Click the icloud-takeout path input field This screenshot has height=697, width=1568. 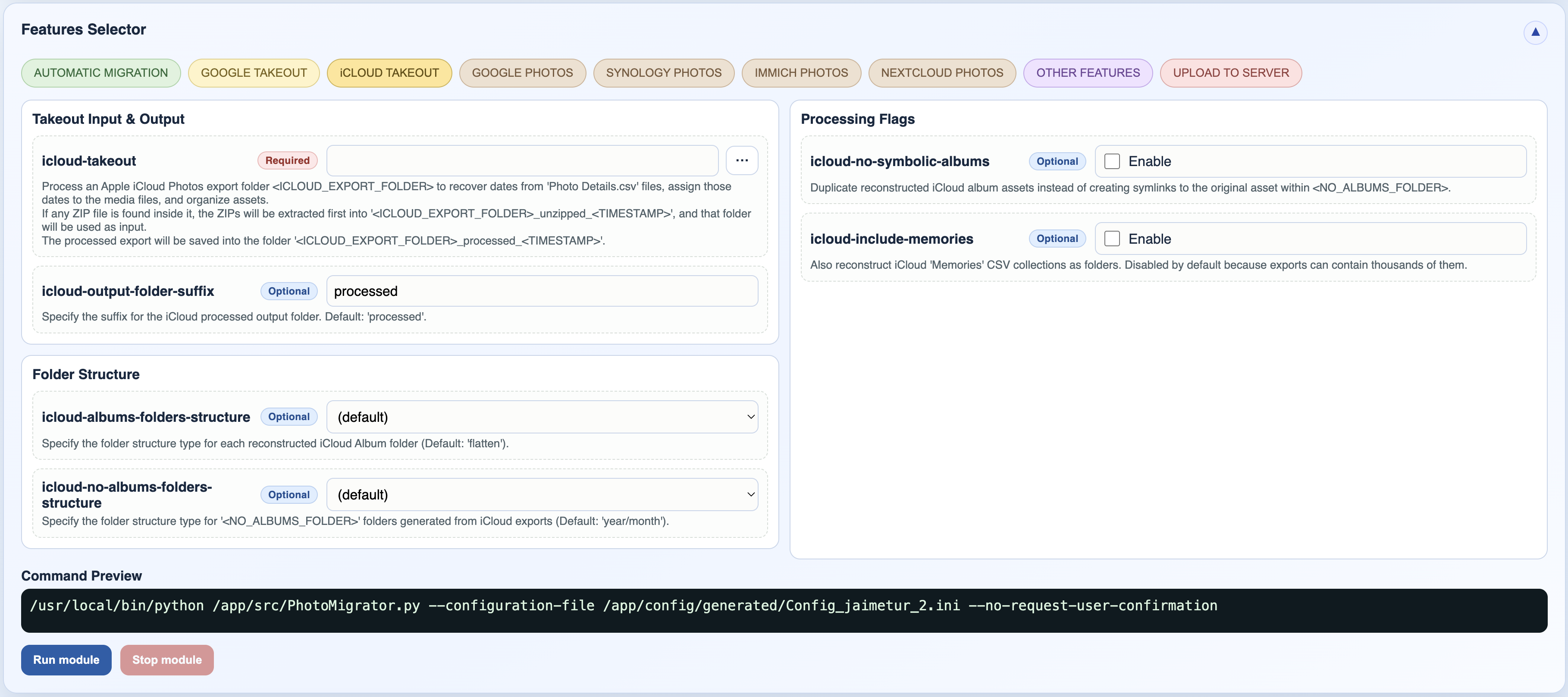[522, 161]
